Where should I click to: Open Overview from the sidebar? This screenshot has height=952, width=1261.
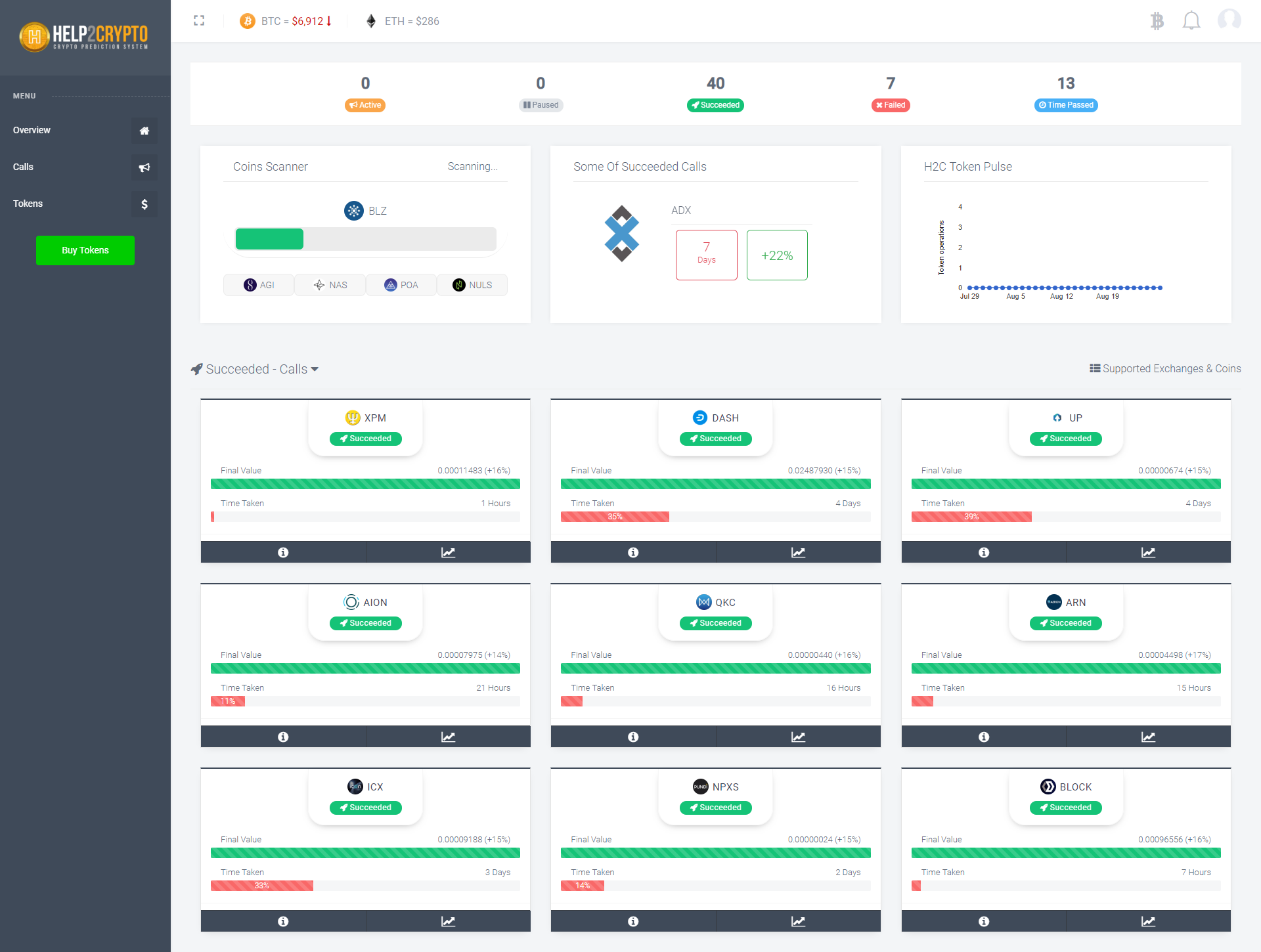[85, 130]
